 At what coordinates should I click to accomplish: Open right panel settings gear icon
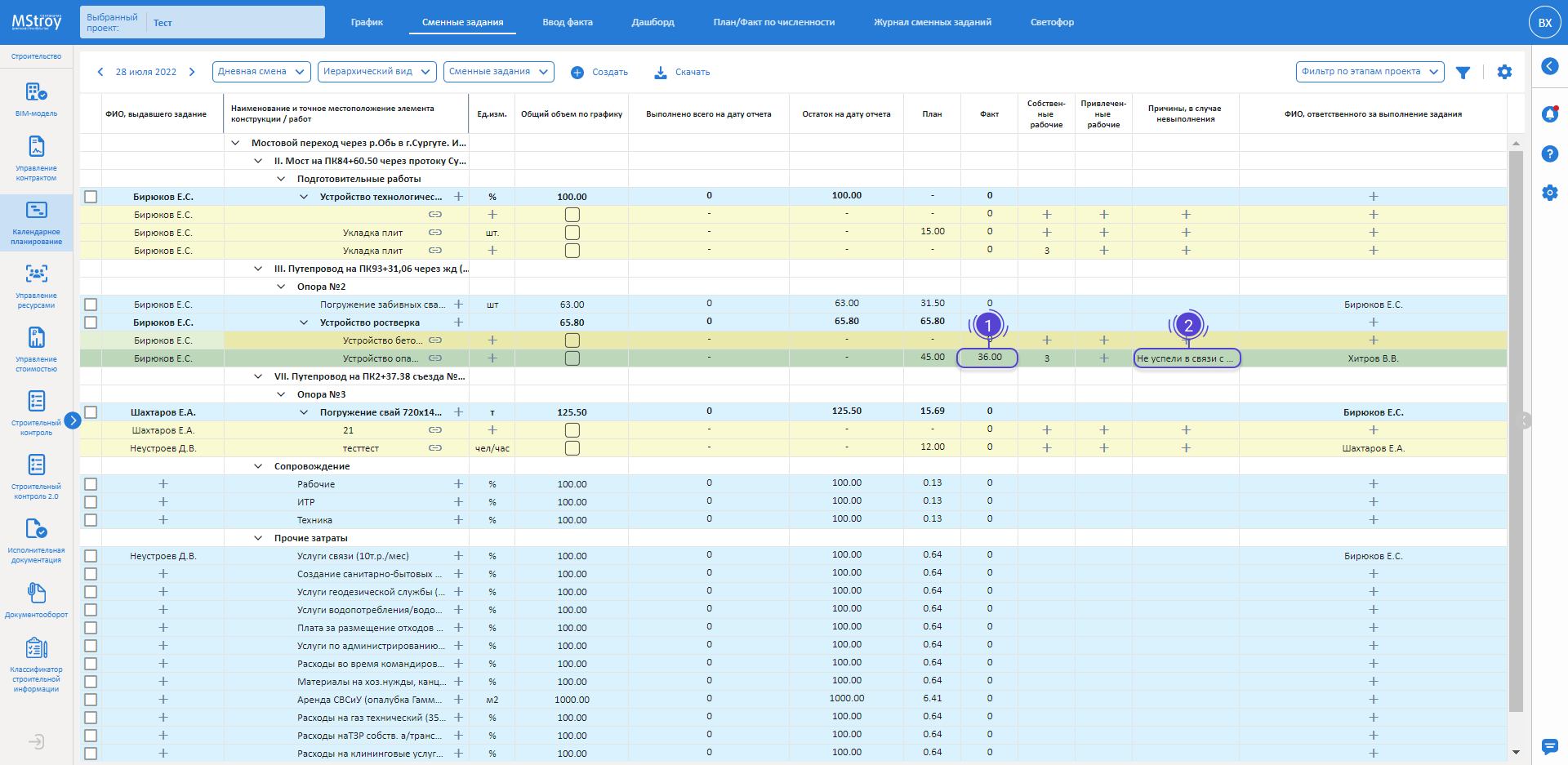pyautogui.click(x=1549, y=193)
